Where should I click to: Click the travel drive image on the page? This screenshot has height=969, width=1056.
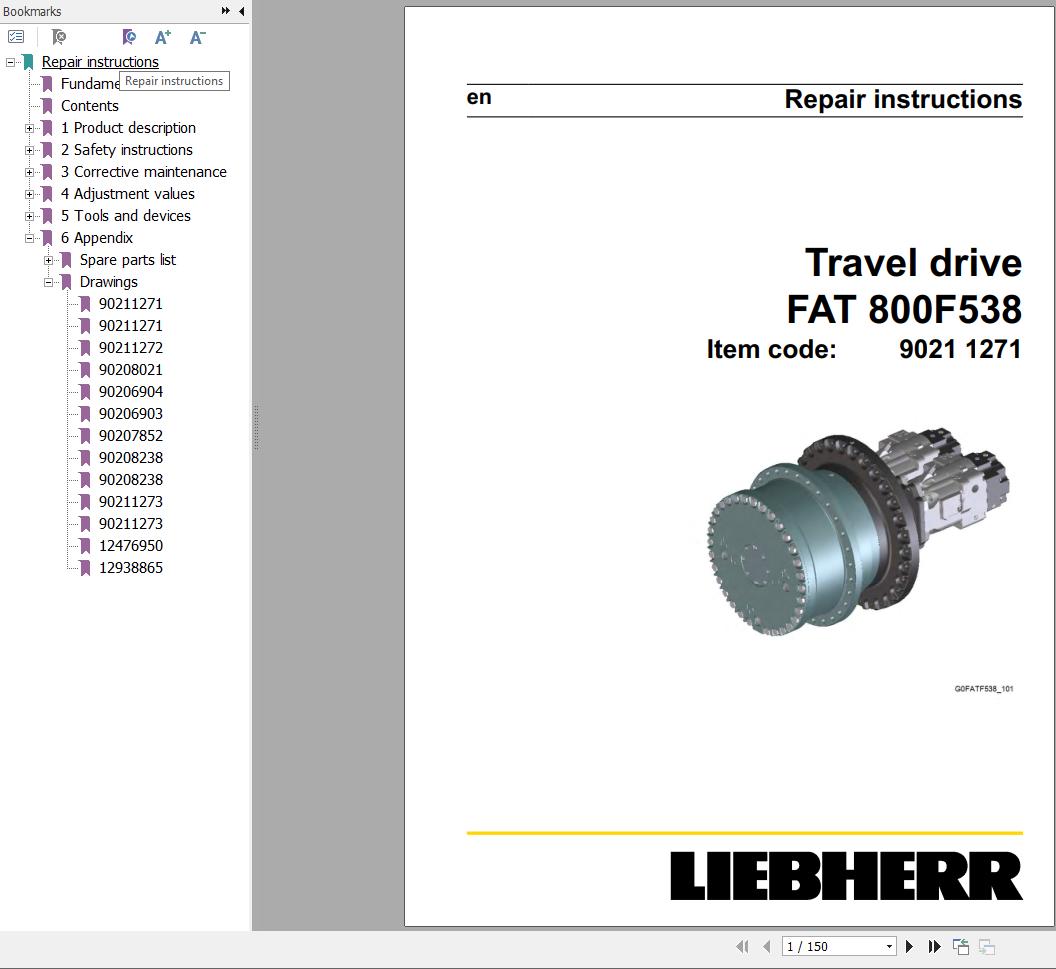(858, 531)
